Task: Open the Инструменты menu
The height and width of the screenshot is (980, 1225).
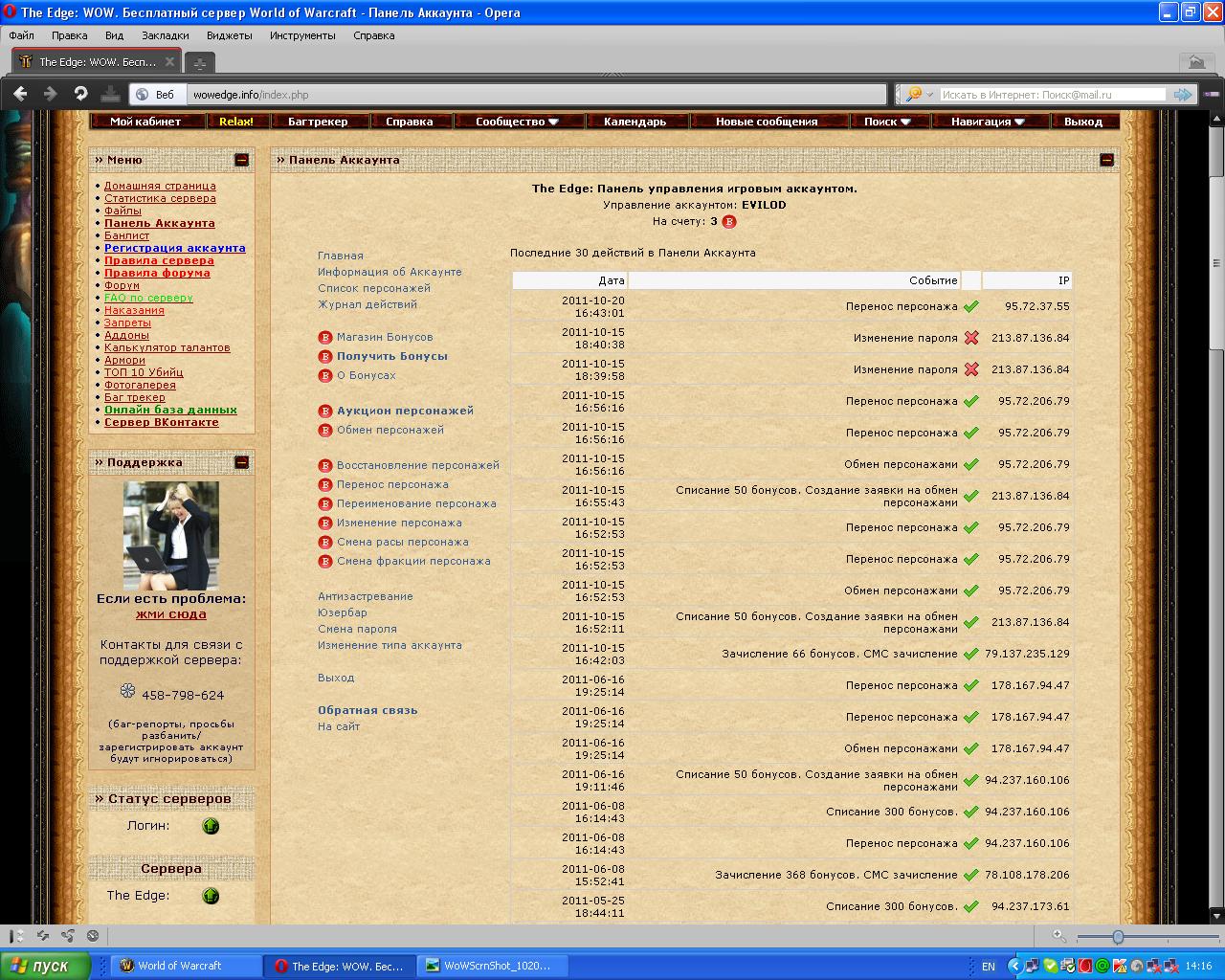Action: pos(302,35)
